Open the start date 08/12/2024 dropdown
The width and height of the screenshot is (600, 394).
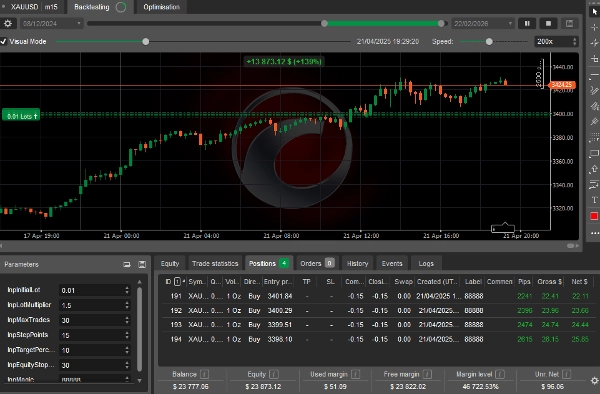click(52, 23)
